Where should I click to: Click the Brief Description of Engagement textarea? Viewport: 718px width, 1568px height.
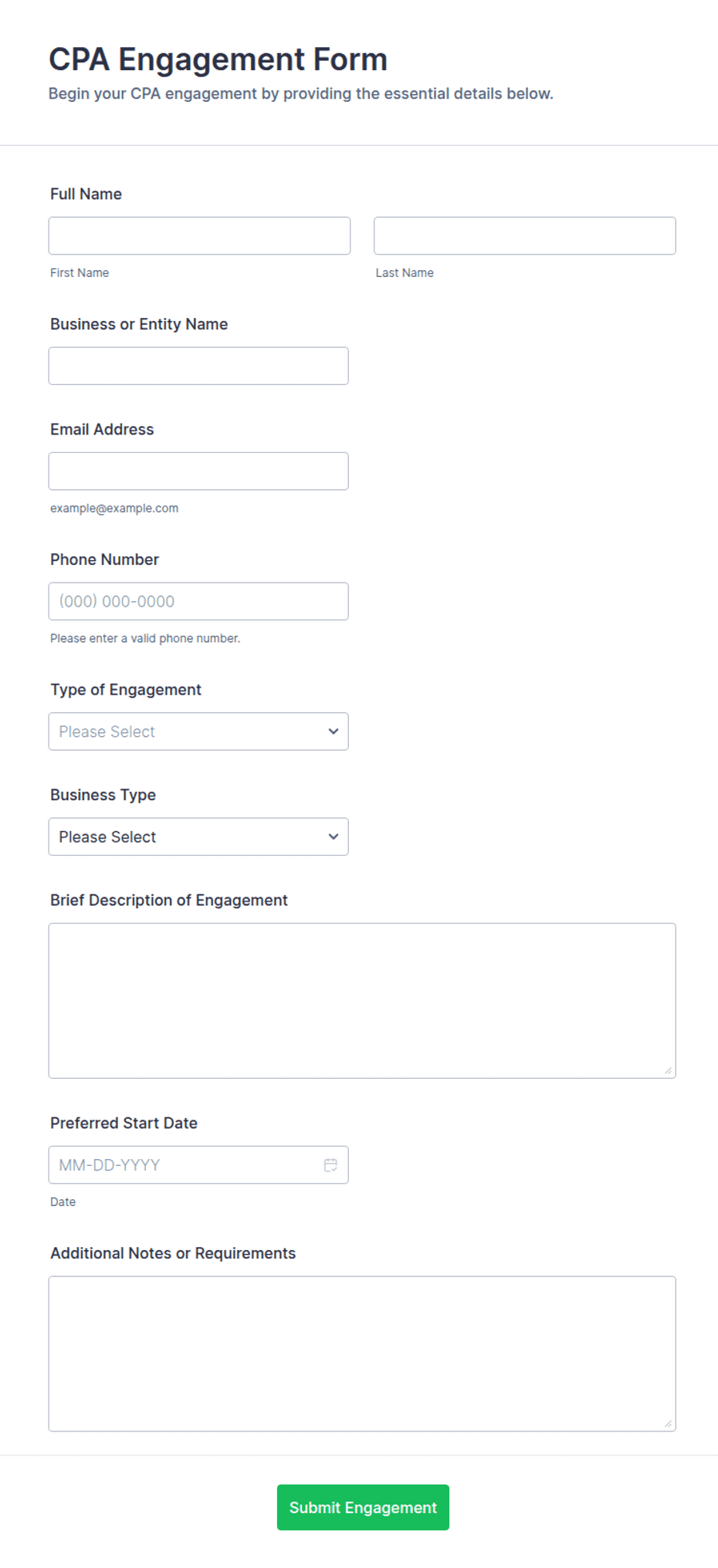pos(362,1001)
